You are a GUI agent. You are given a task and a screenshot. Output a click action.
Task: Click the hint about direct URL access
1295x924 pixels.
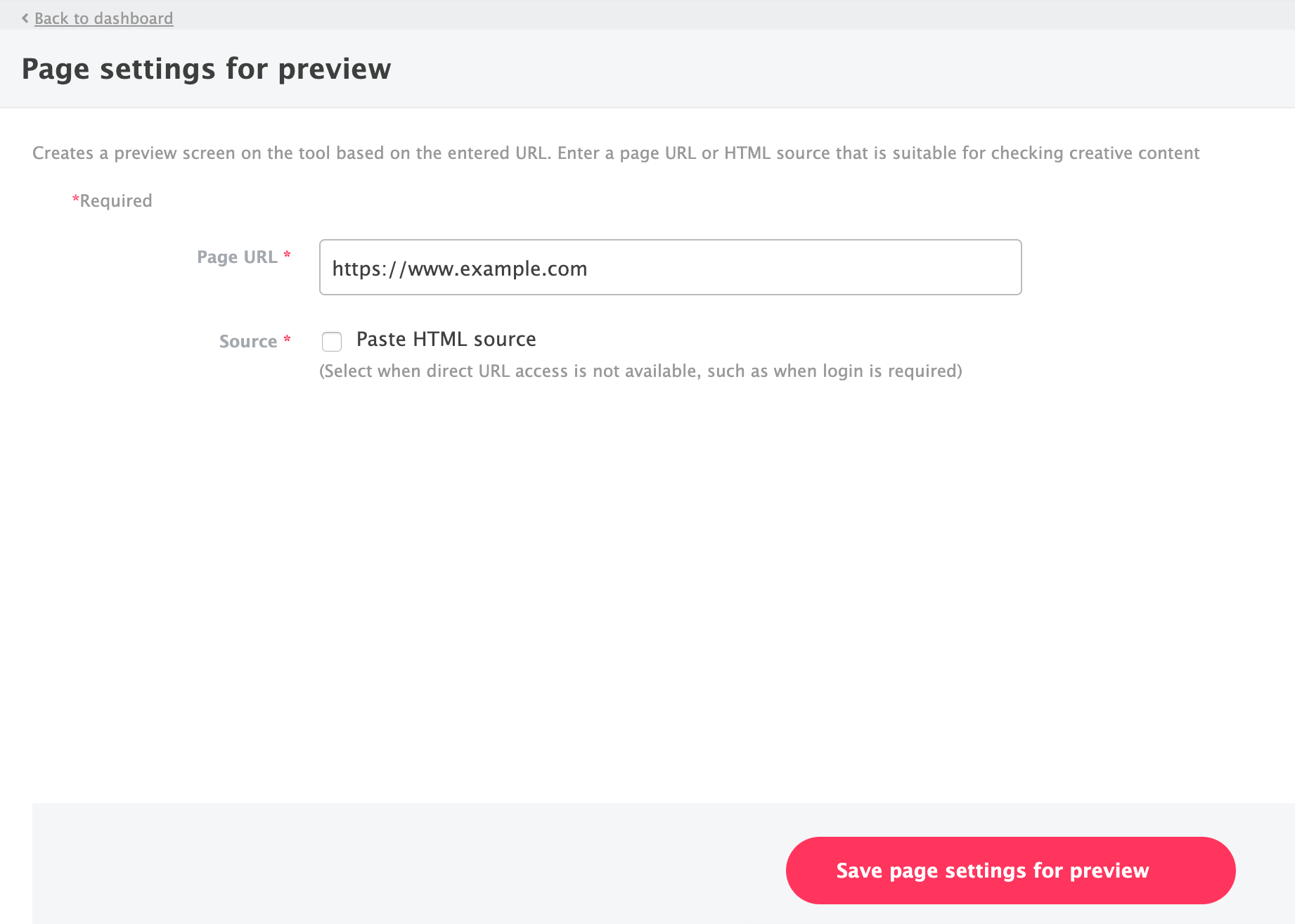[640, 371]
